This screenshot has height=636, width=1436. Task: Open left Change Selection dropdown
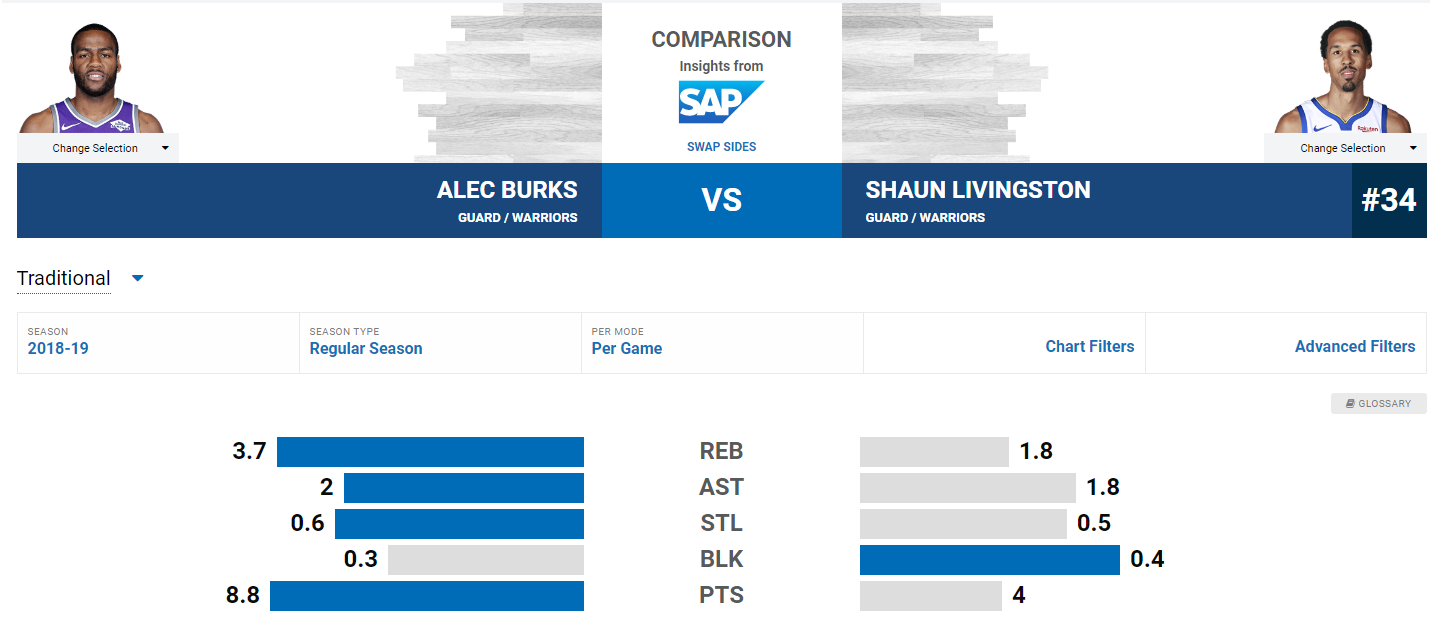98,148
